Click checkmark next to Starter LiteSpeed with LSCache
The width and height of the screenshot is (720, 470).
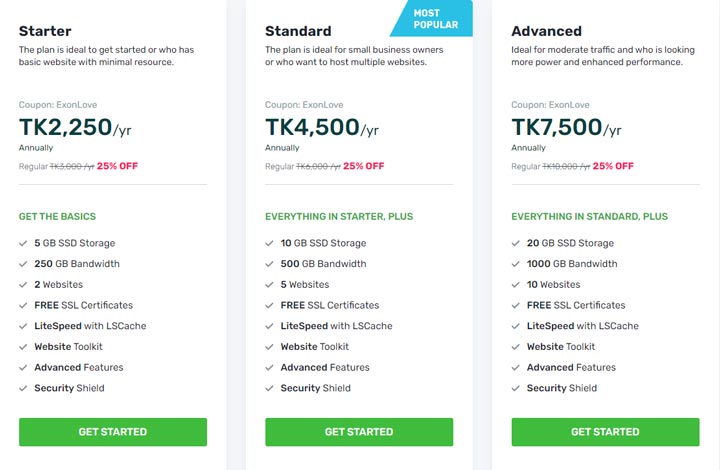point(23,326)
